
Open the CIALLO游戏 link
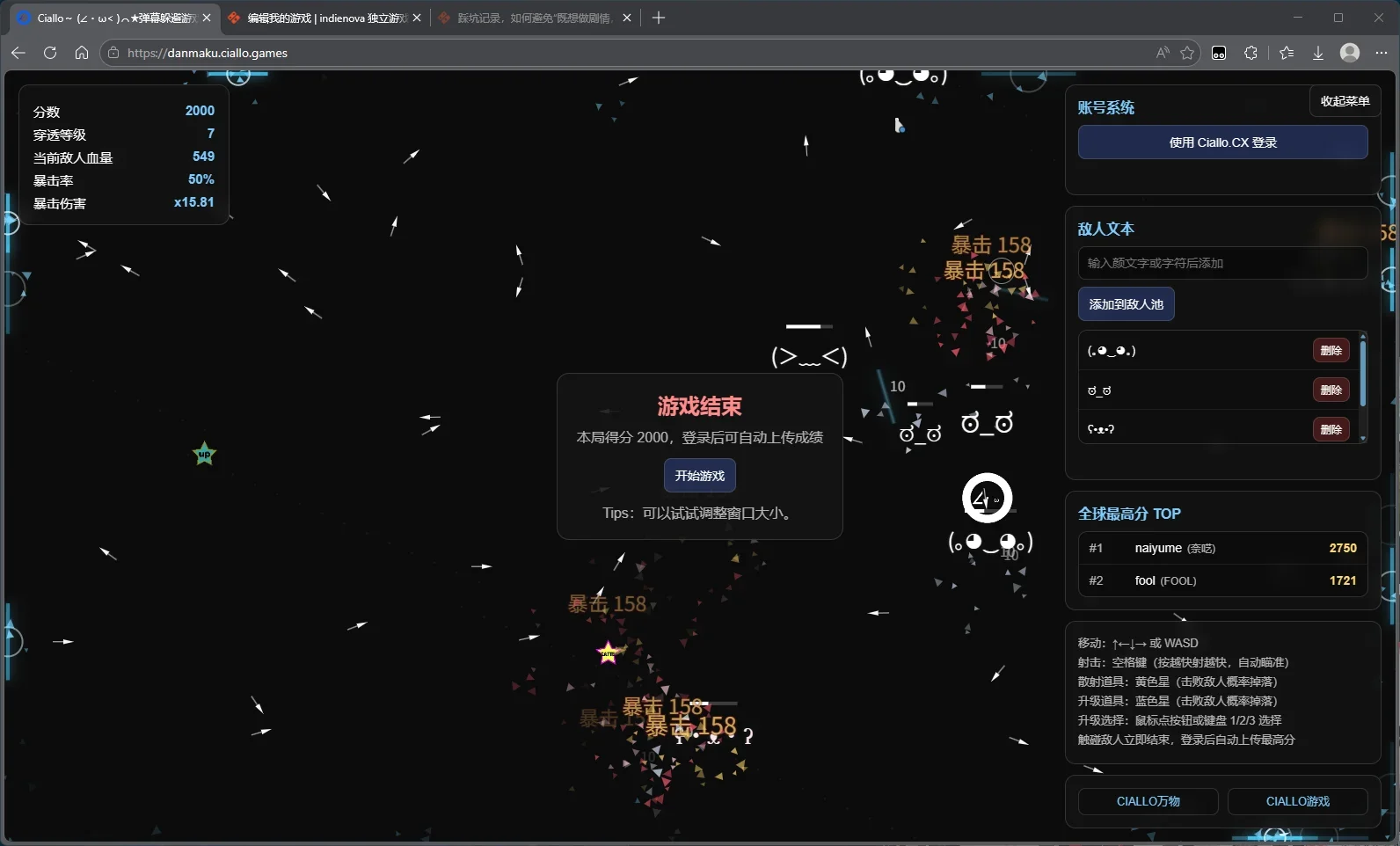1298,801
